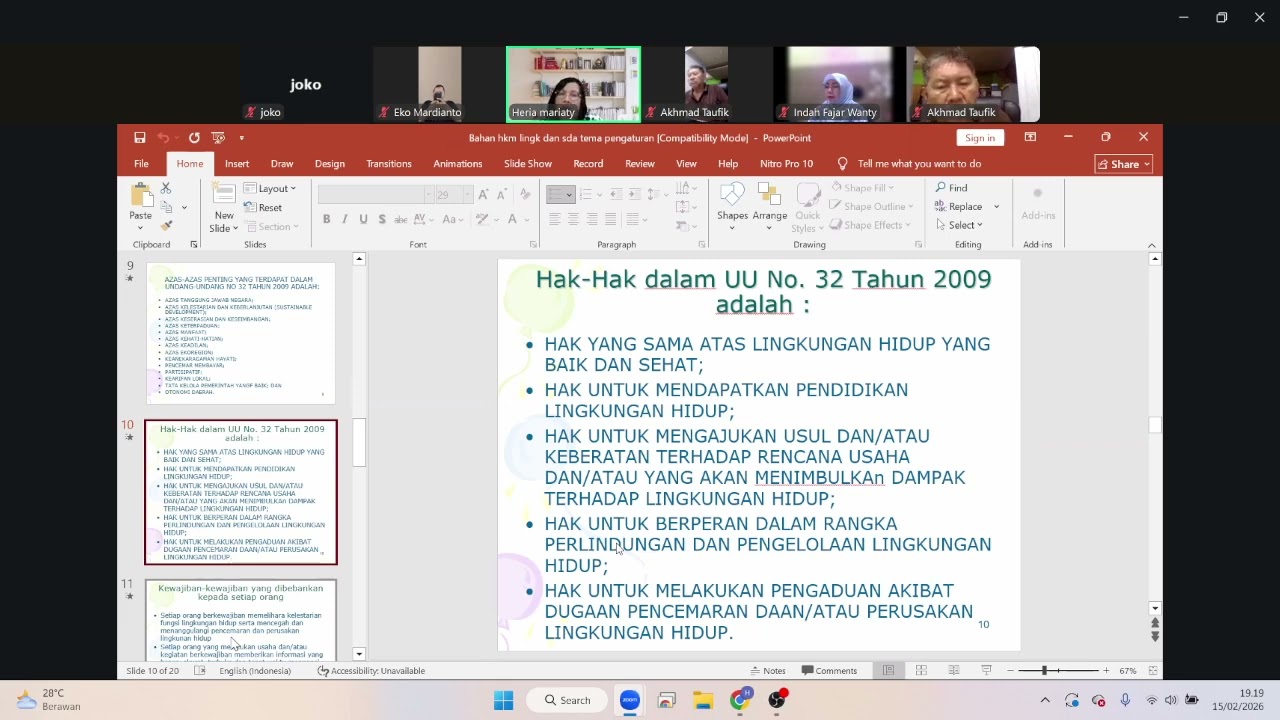Expand the Arrange dropdown

pyautogui.click(x=770, y=206)
